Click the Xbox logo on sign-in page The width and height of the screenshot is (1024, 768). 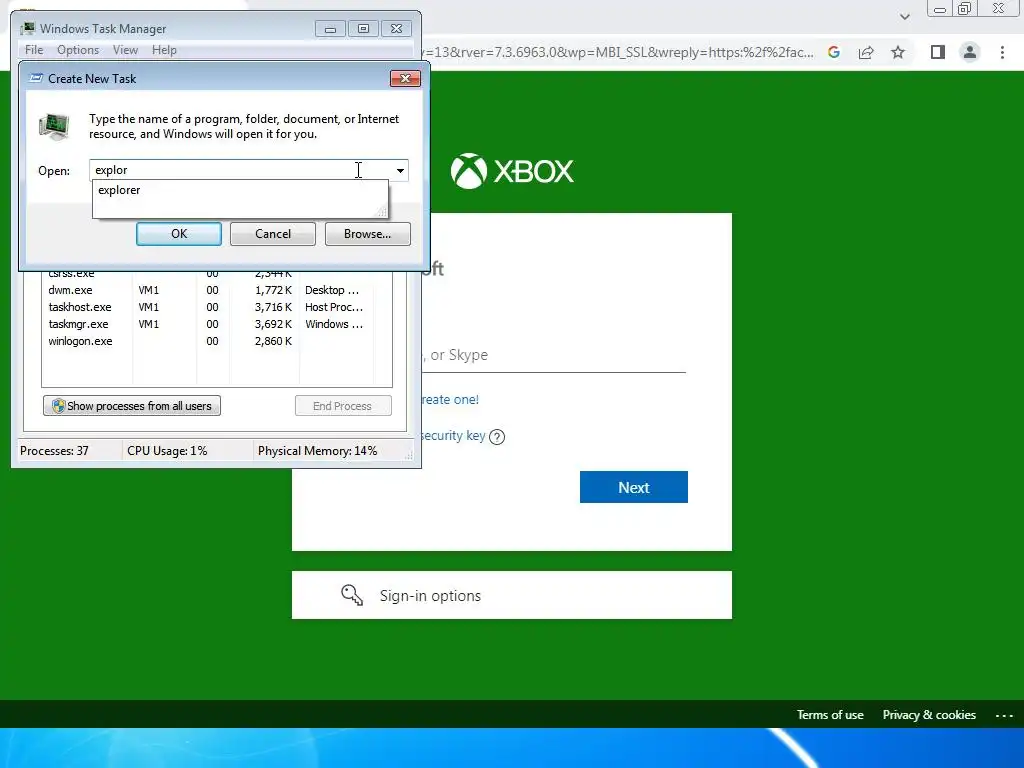point(512,171)
